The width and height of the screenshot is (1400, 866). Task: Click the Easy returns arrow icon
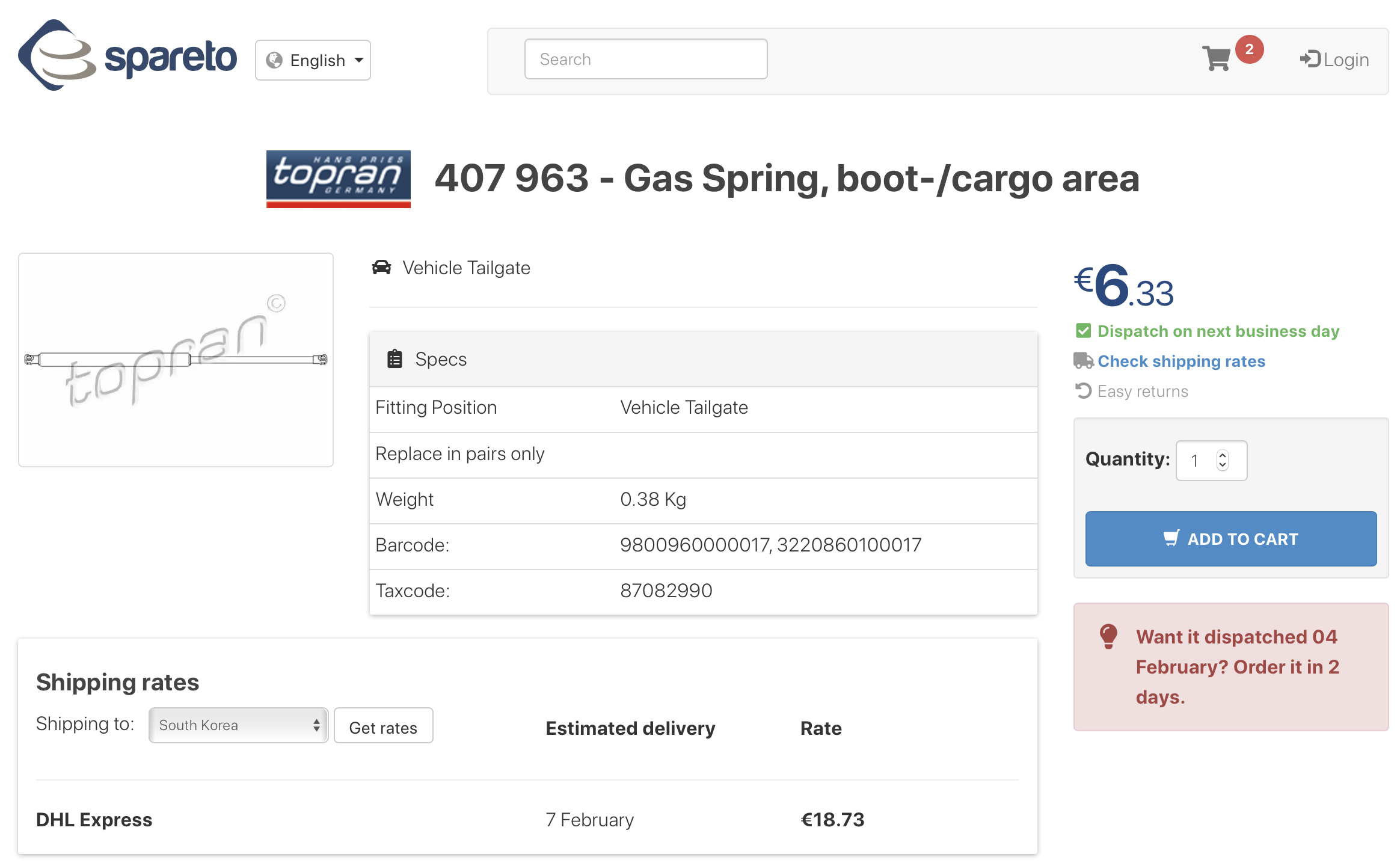click(1083, 391)
